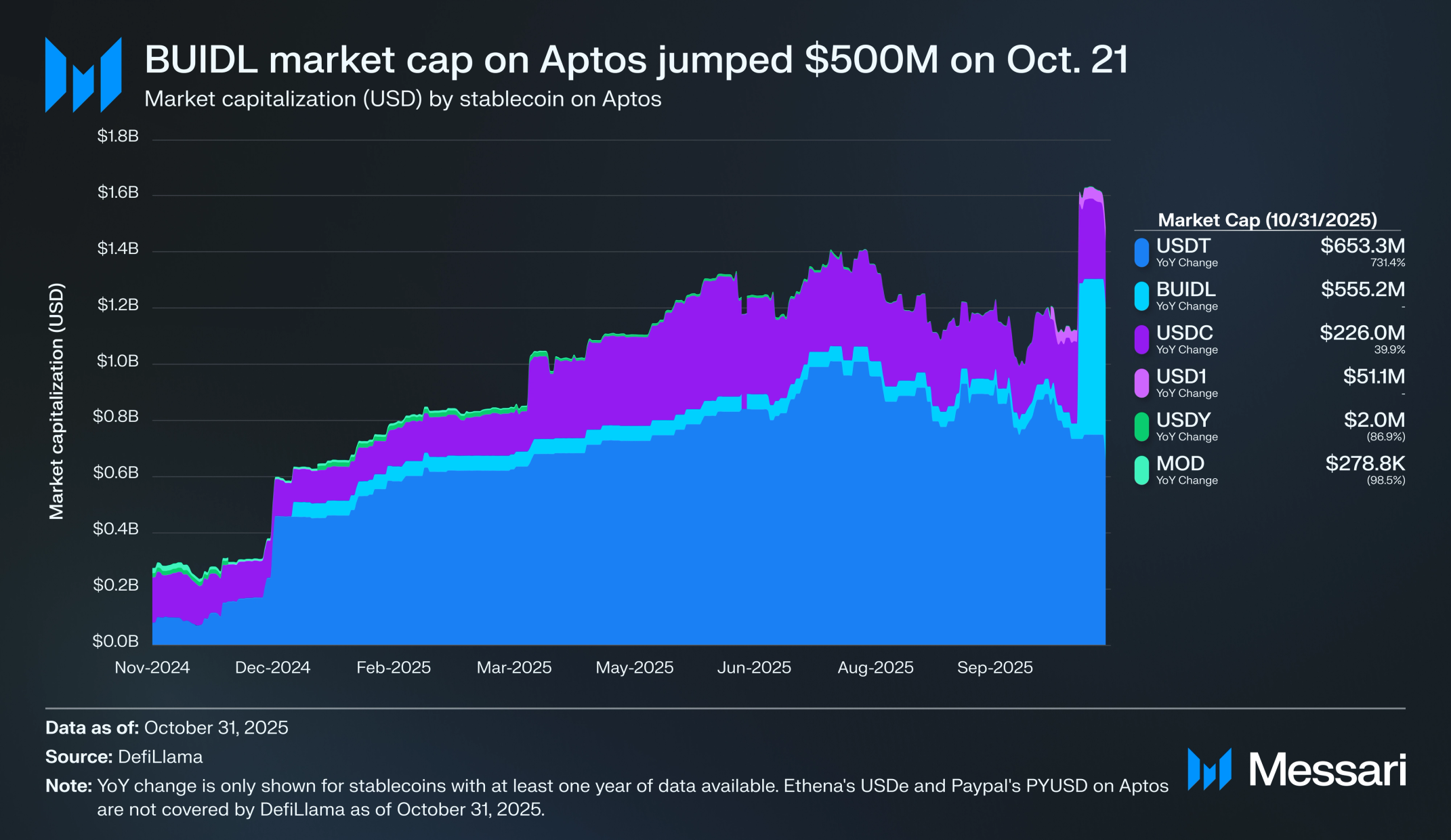1451x840 pixels.
Task: Select the USD1 violet legend swatch
Action: tap(1141, 383)
